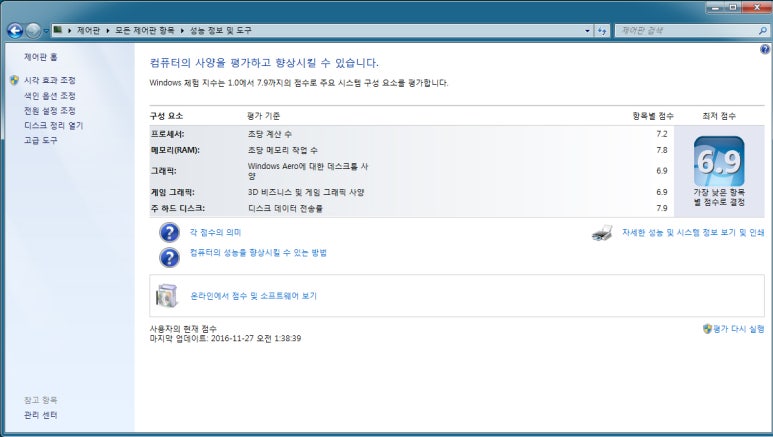Click the 디스크 데이터 전송률 description text
The image size is (773, 437).
tap(285, 209)
